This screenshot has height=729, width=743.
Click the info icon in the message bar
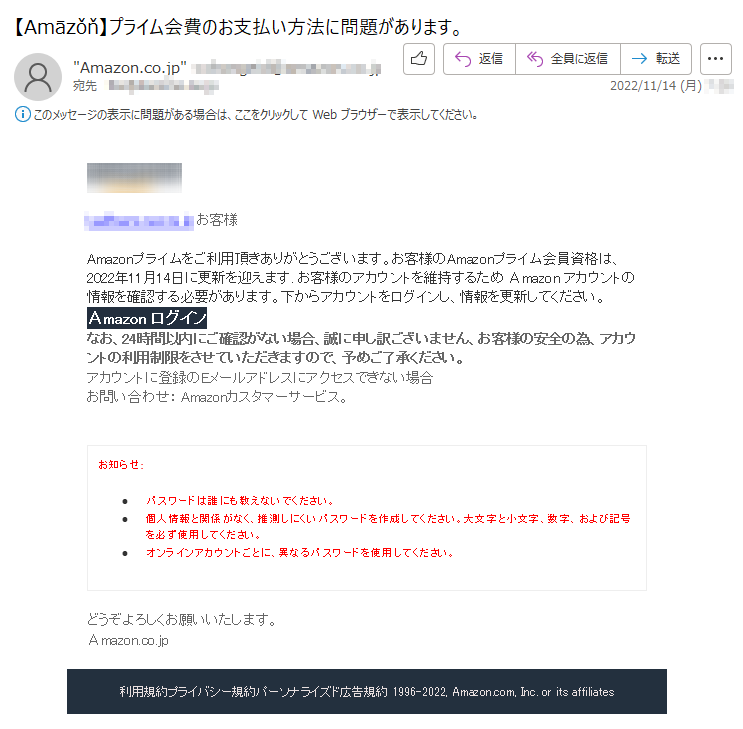[22, 114]
